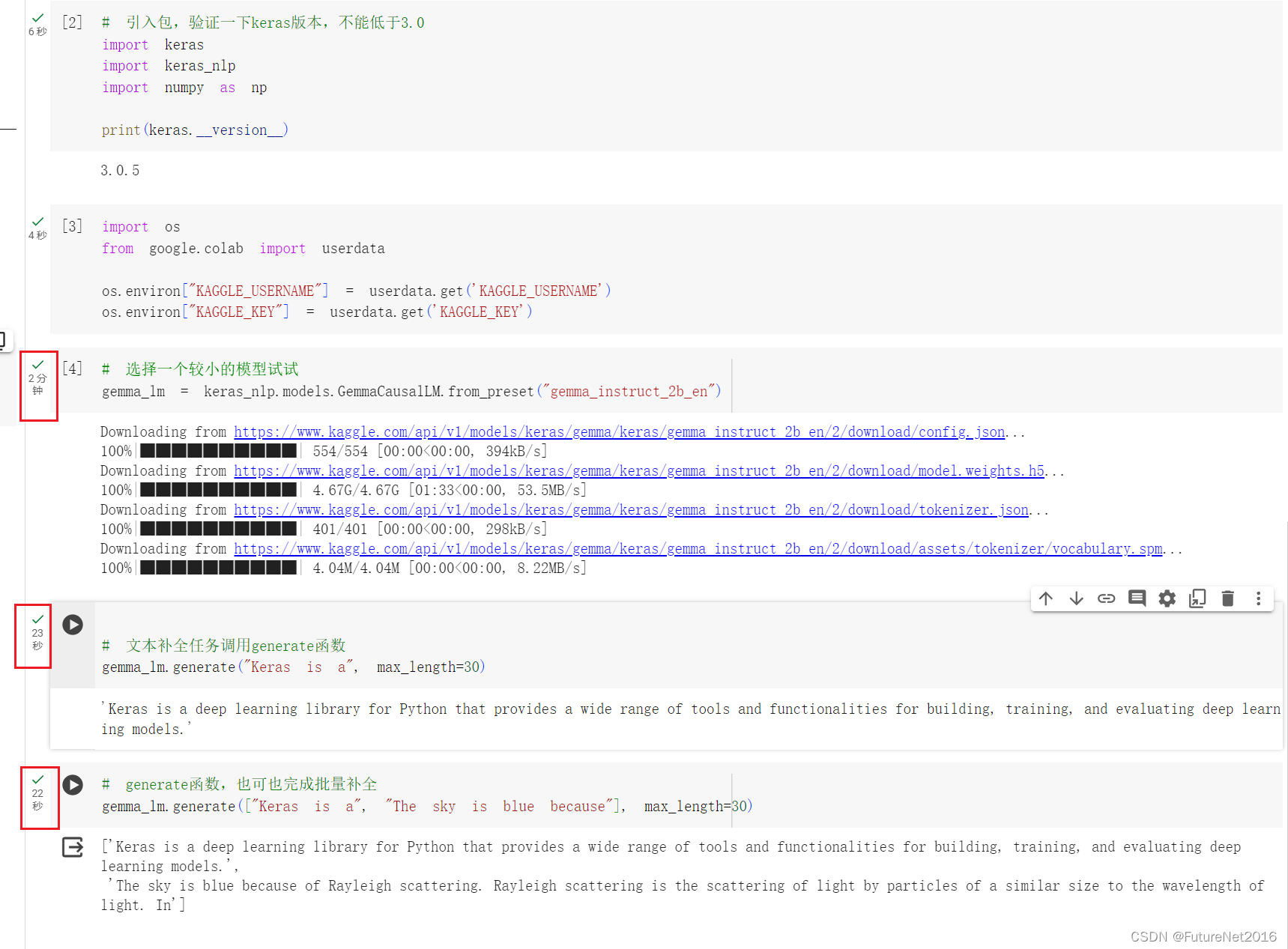Copy link to the cell
1288x949 pixels.
click(1107, 598)
